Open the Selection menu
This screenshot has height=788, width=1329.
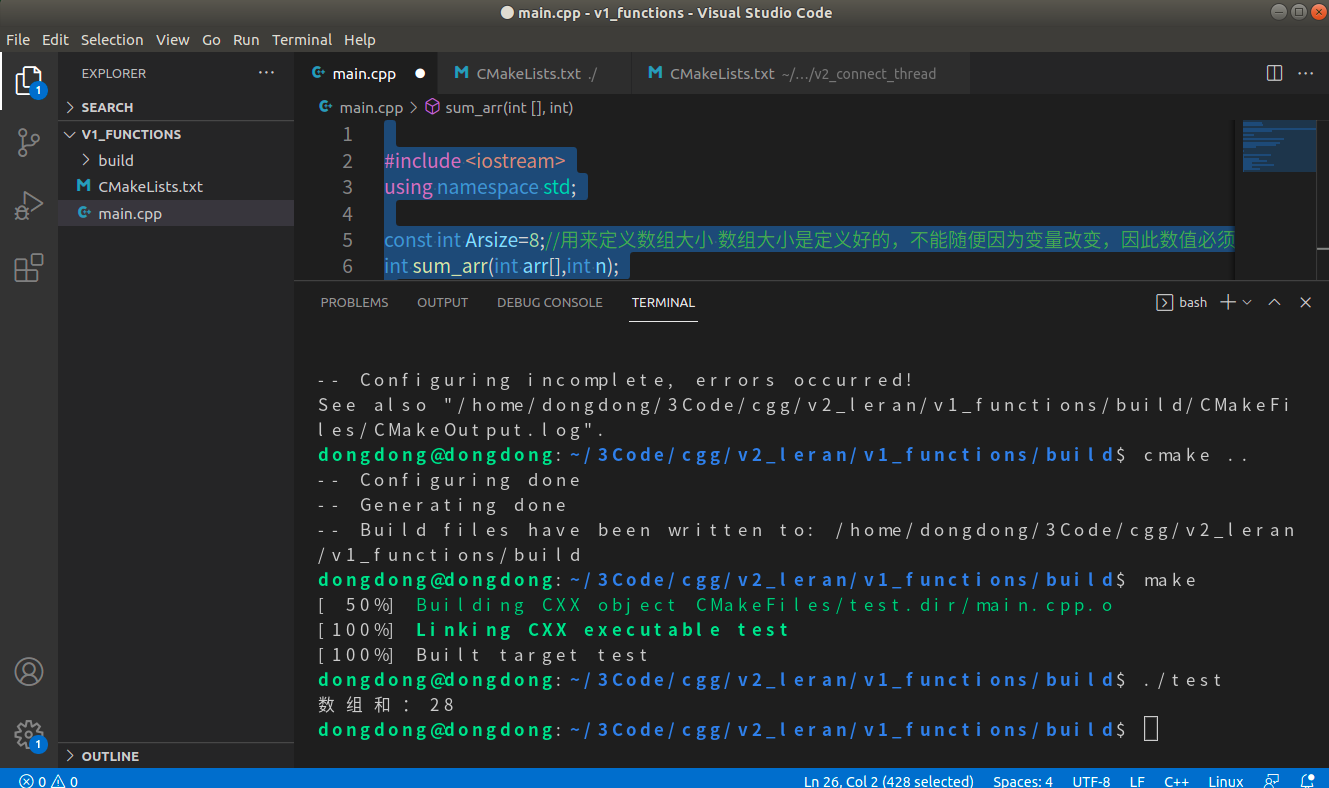coord(112,40)
